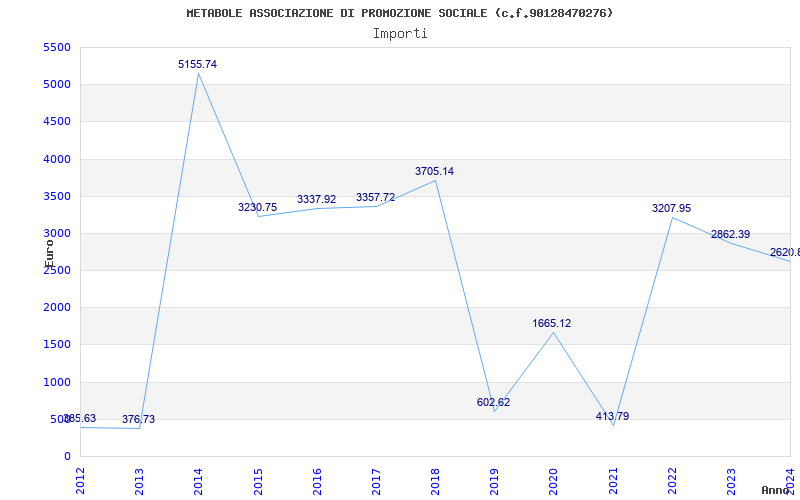Click the y-axis value 3000
800x500 pixels.
57,234
